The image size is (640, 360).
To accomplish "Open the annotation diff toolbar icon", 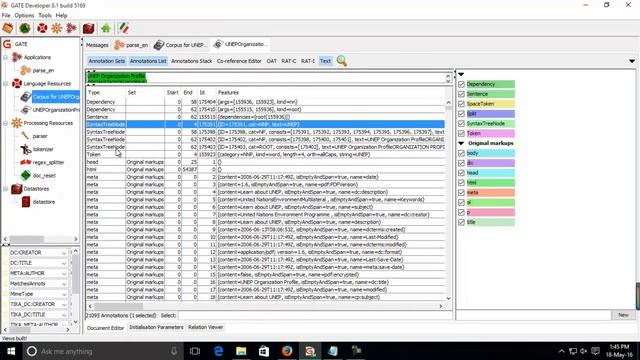I will coord(124,28).
